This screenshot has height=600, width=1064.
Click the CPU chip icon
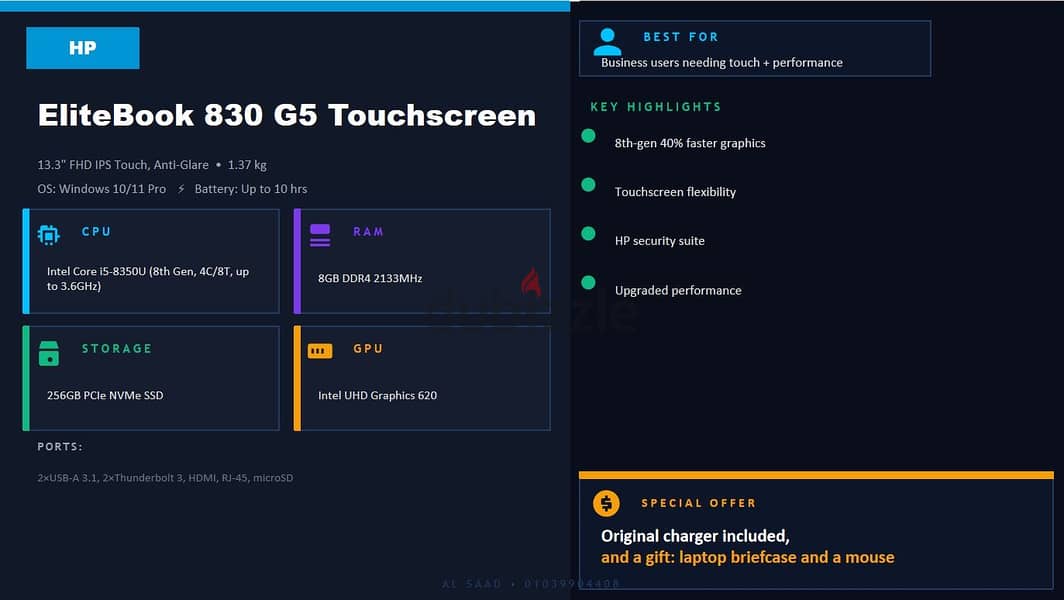tap(48, 235)
